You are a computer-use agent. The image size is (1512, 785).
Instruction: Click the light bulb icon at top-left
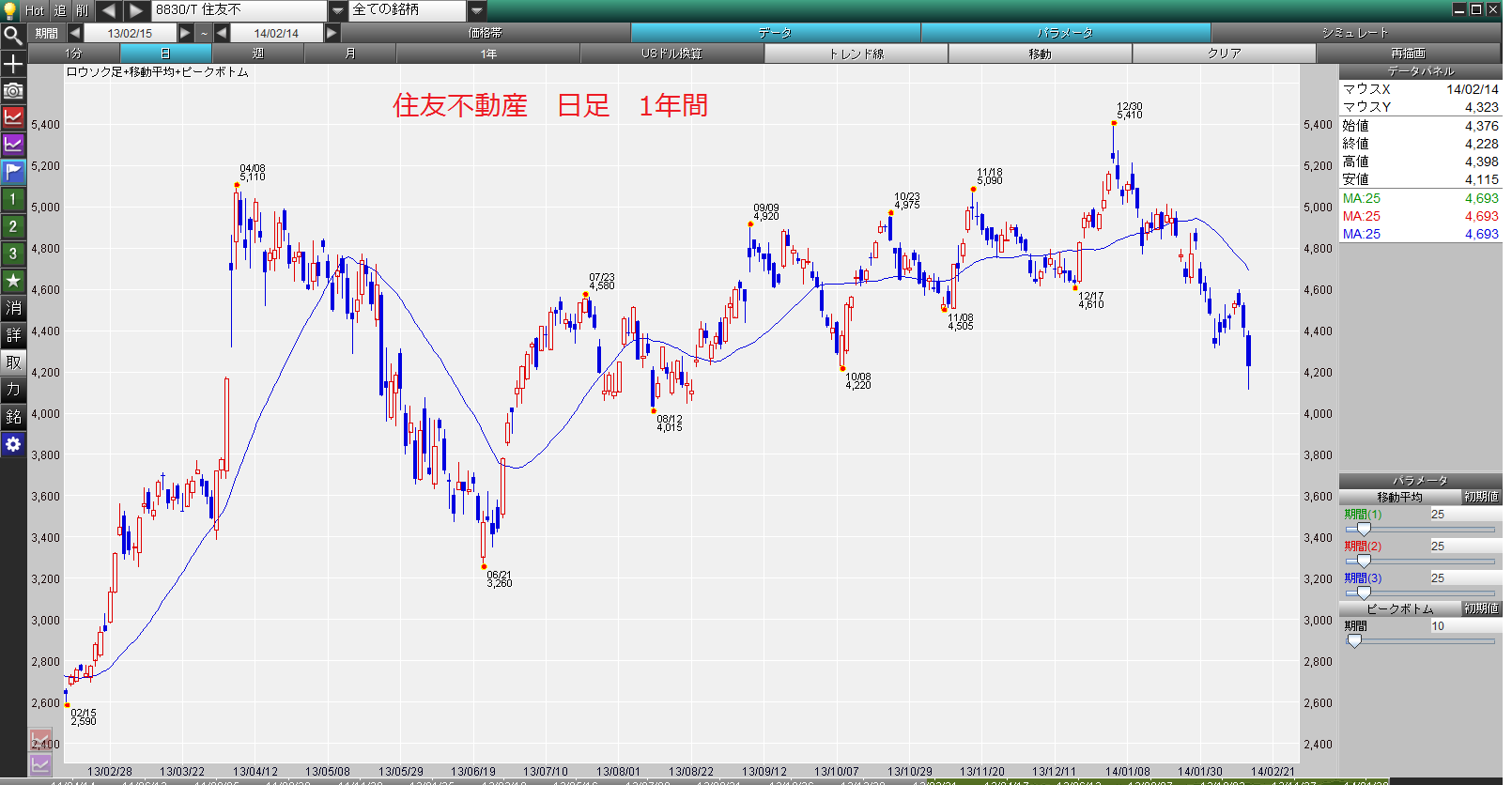pos(10,10)
